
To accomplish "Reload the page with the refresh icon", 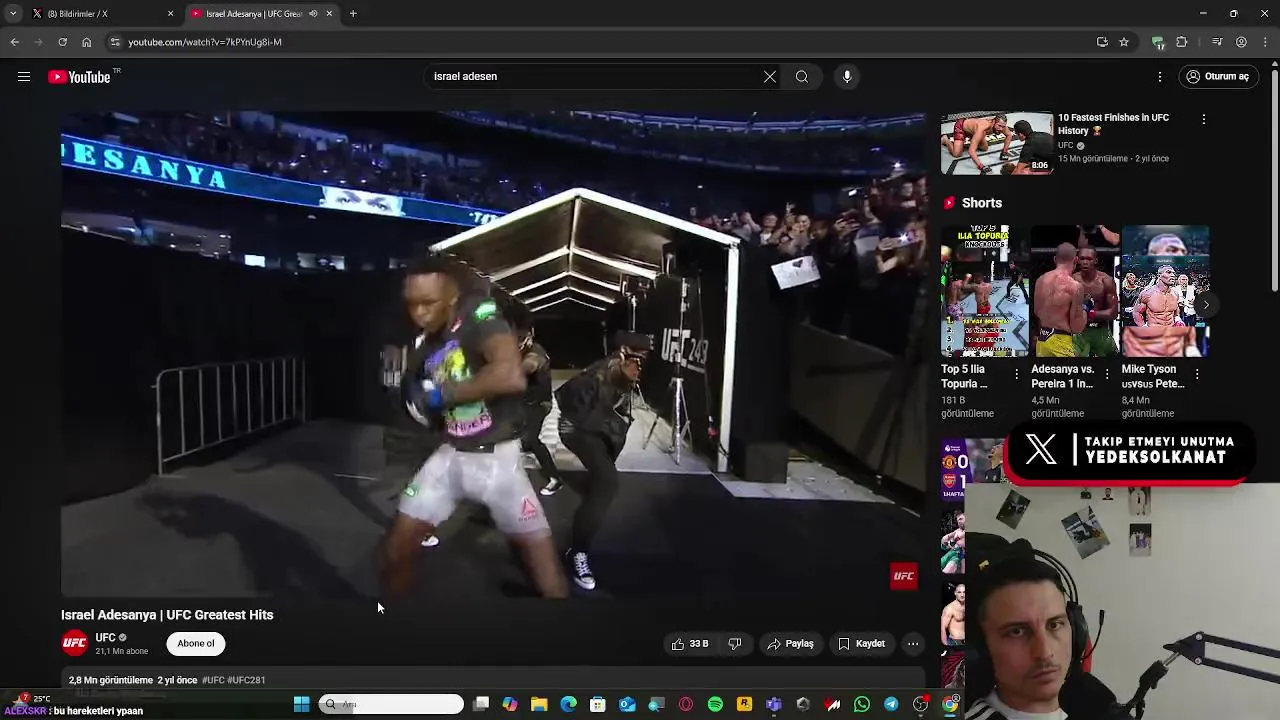I will pos(62,42).
